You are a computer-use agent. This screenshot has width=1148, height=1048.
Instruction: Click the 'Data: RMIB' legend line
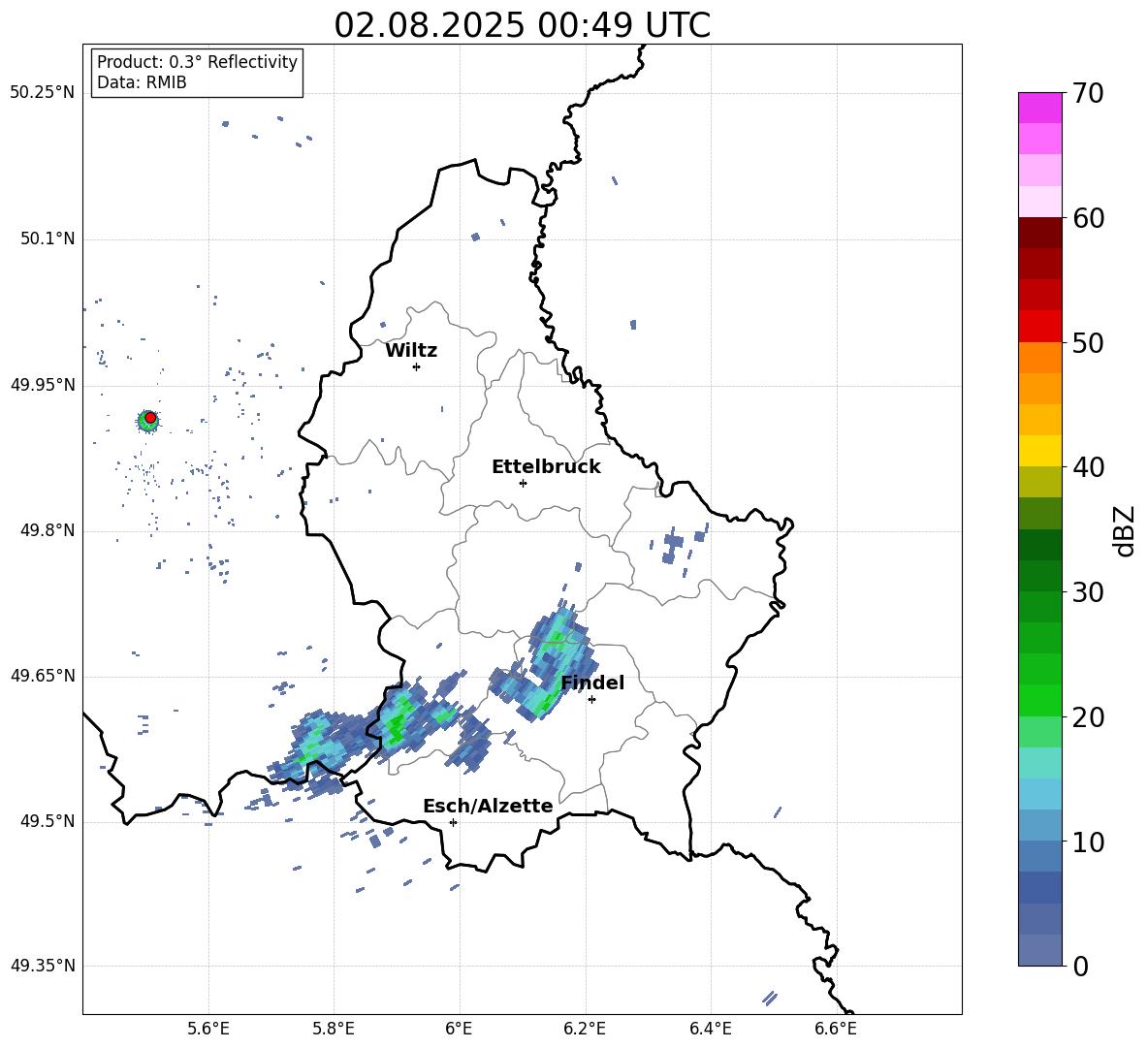[x=142, y=82]
